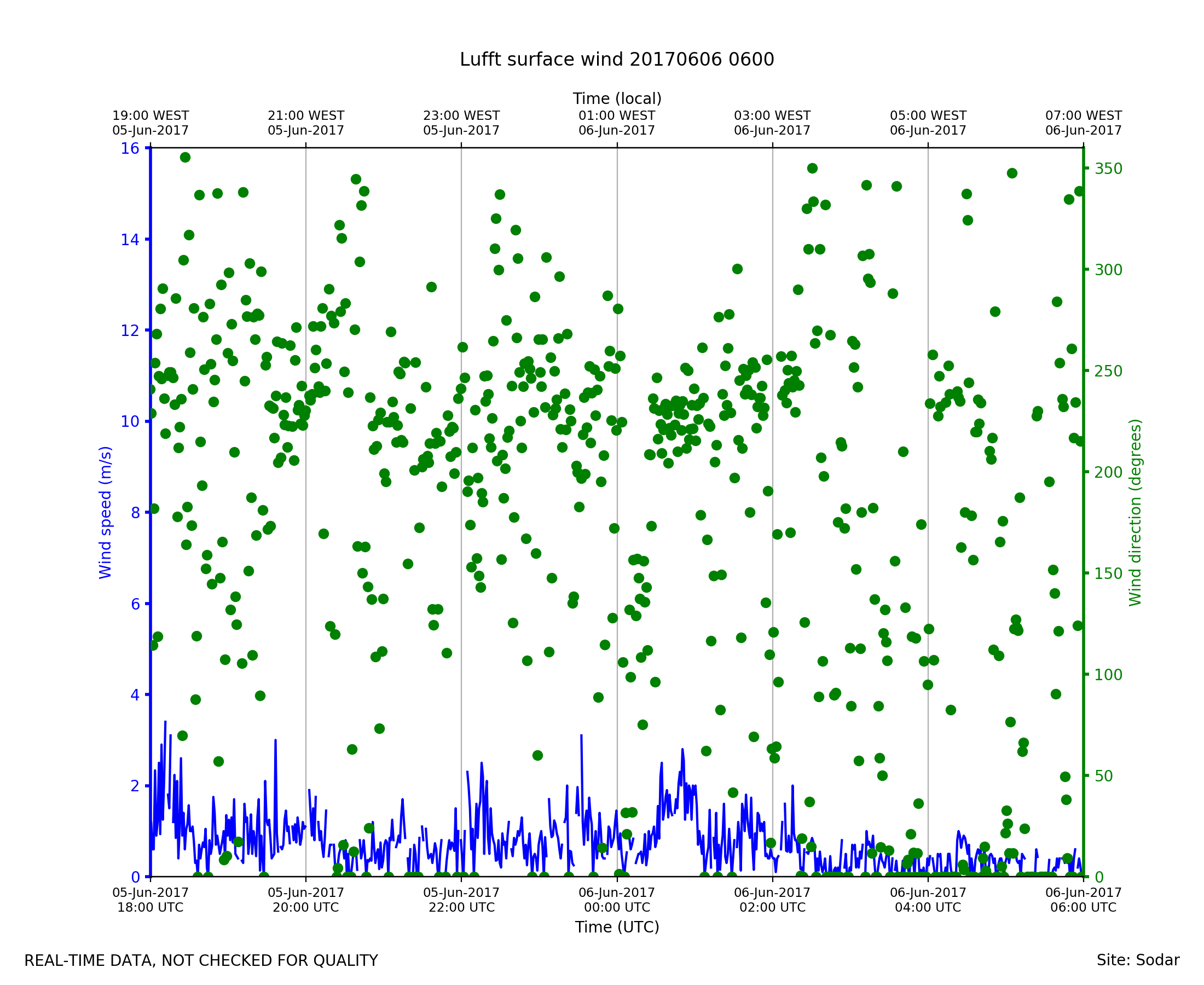Click the '16' wind speed tick label
This screenshot has width=1204, height=985.
(129, 149)
